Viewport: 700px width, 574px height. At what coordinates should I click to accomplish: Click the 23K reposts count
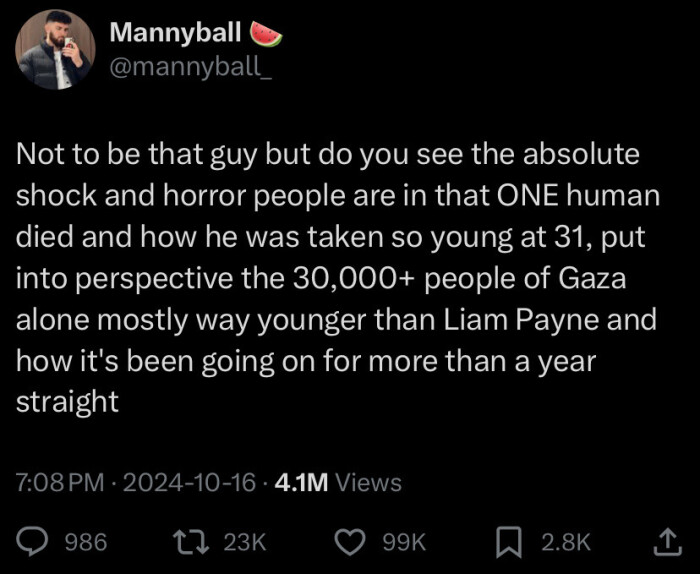[x=245, y=542]
